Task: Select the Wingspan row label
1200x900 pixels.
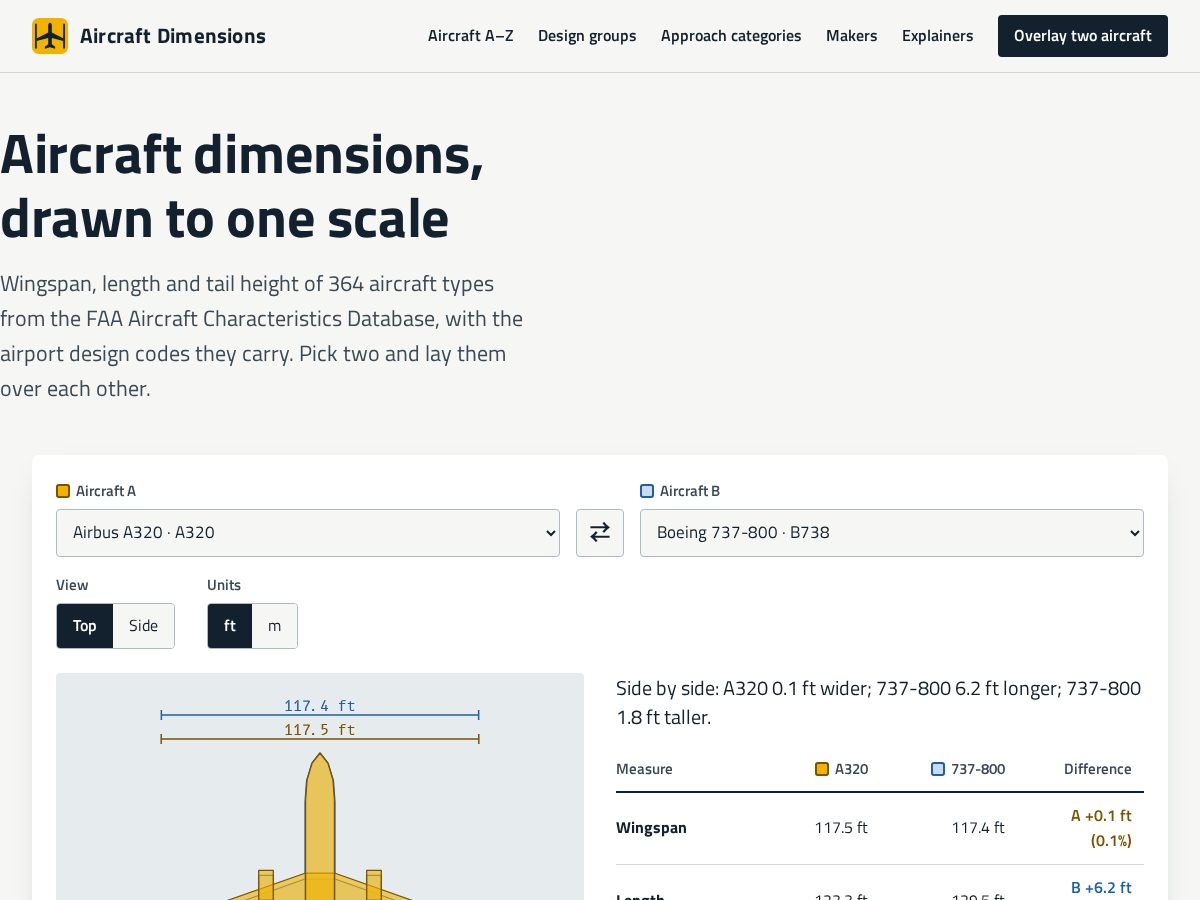Action: 651,828
